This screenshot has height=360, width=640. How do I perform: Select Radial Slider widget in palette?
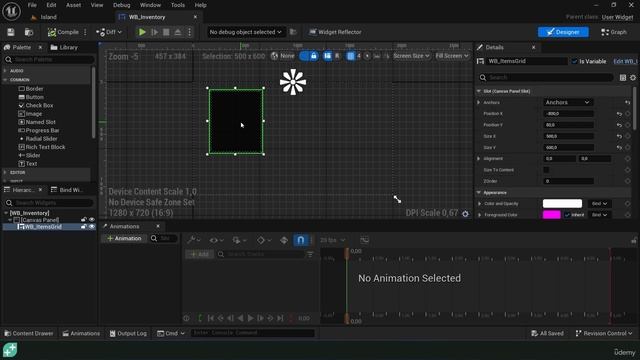tap(38, 139)
